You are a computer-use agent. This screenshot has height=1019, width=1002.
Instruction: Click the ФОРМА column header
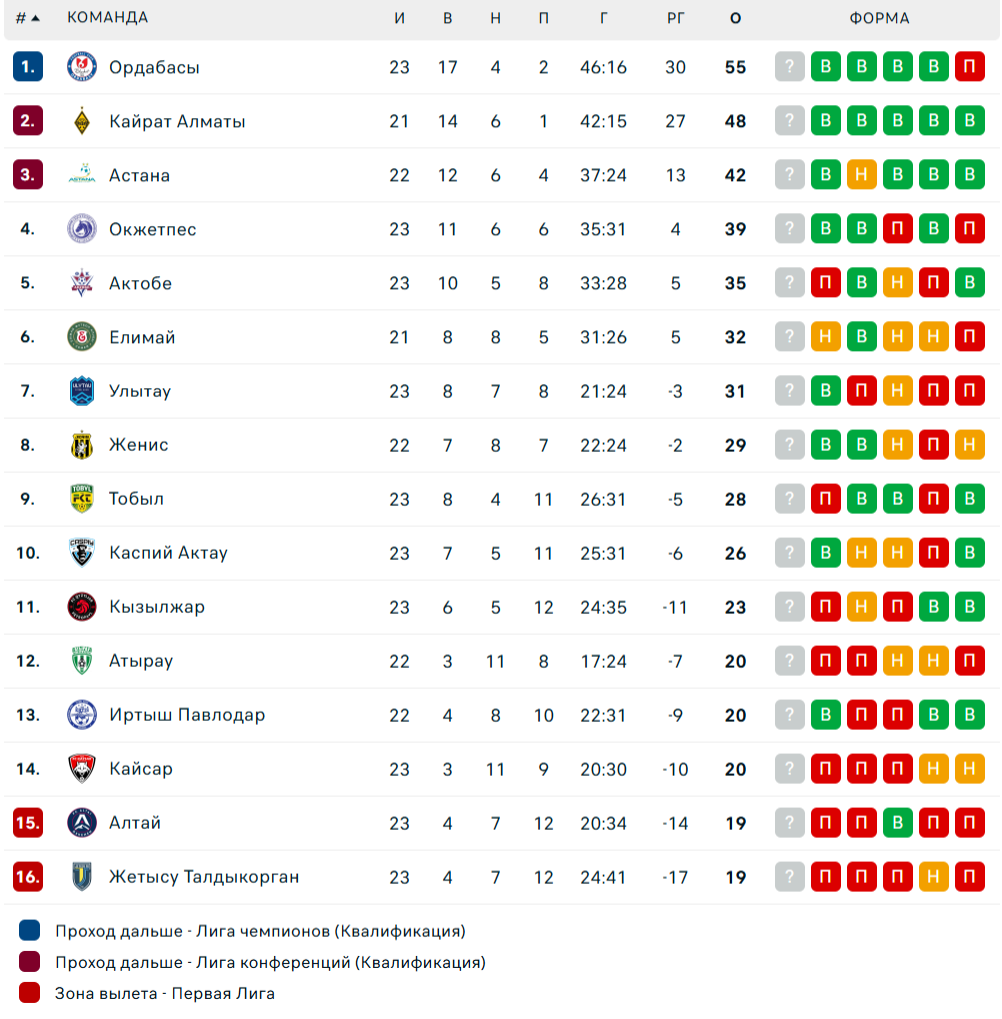pyautogui.click(x=880, y=18)
